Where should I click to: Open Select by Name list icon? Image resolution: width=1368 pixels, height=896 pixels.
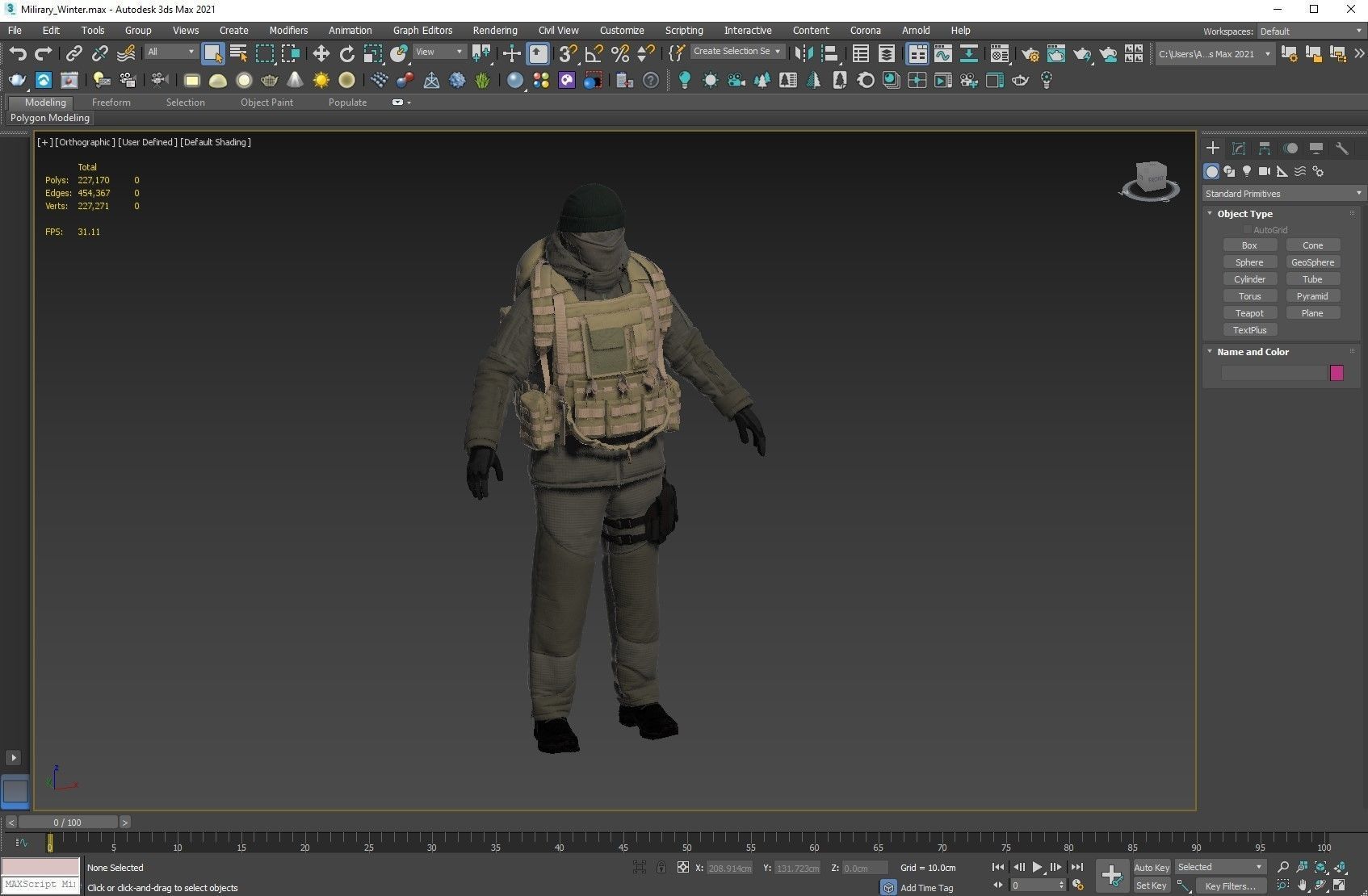[238, 53]
